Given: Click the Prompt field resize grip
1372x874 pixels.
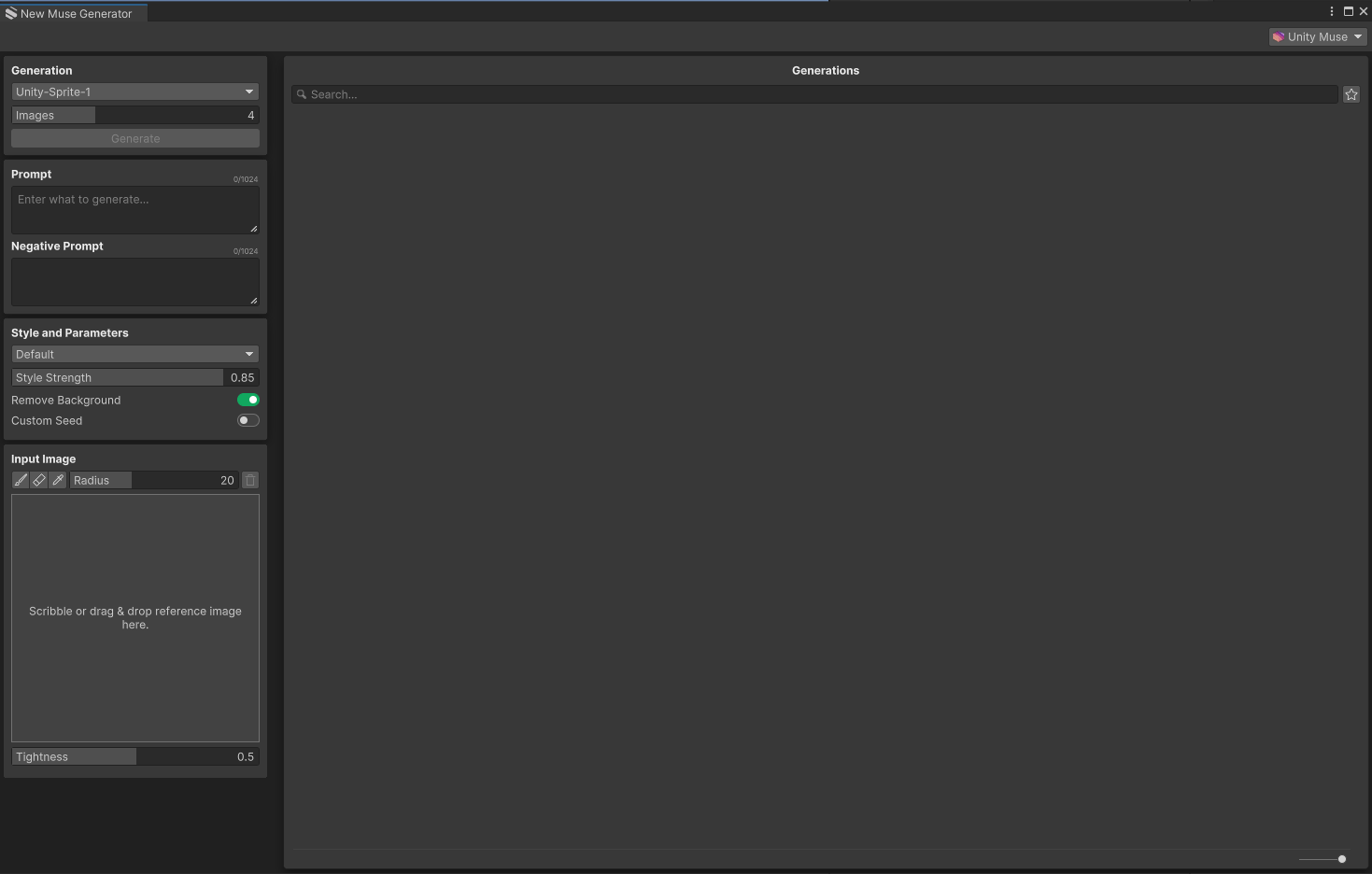Looking at the screenshot, I should point(253,229).
